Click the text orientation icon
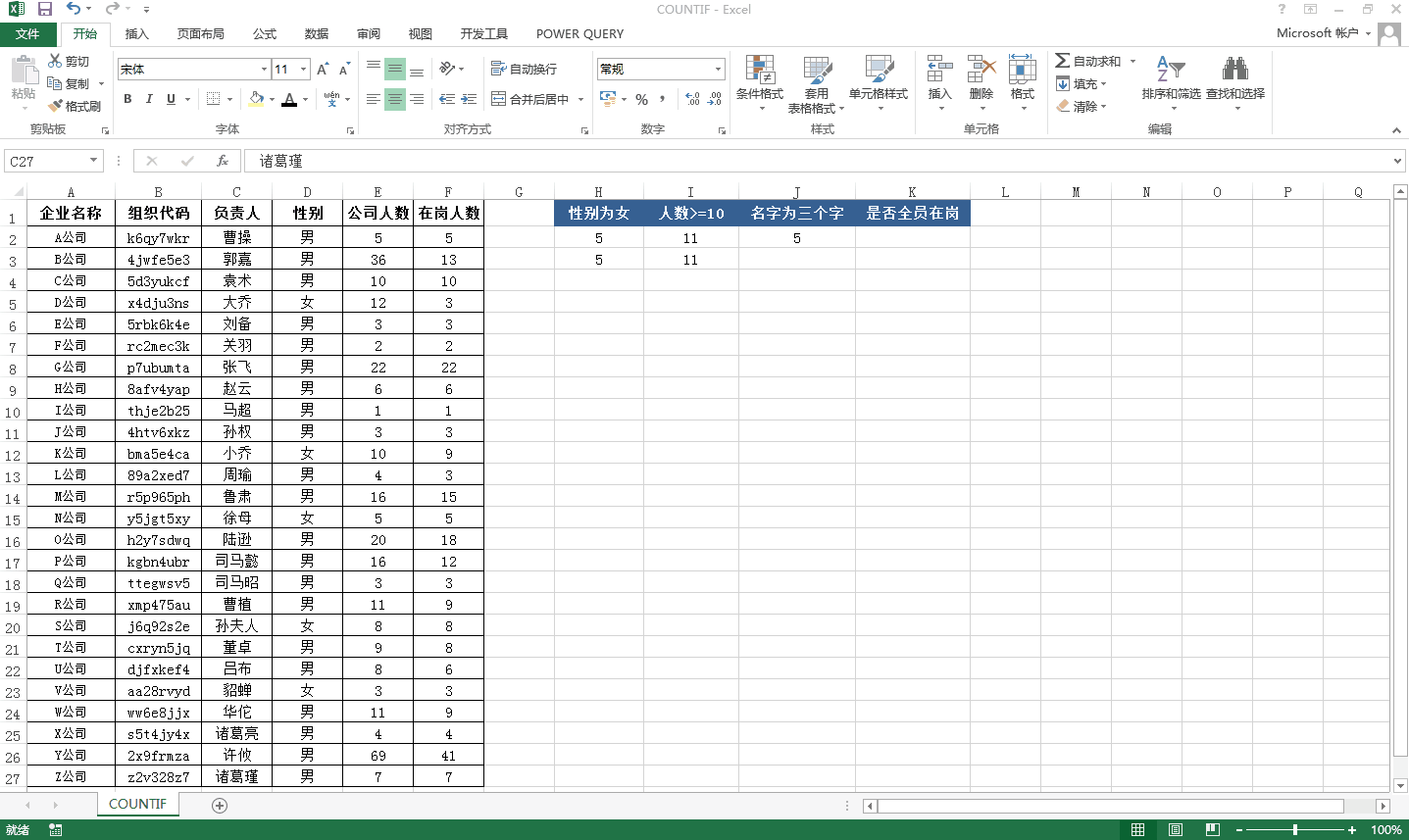This screenshot has width=1409, height=840. tap(447, 69)
